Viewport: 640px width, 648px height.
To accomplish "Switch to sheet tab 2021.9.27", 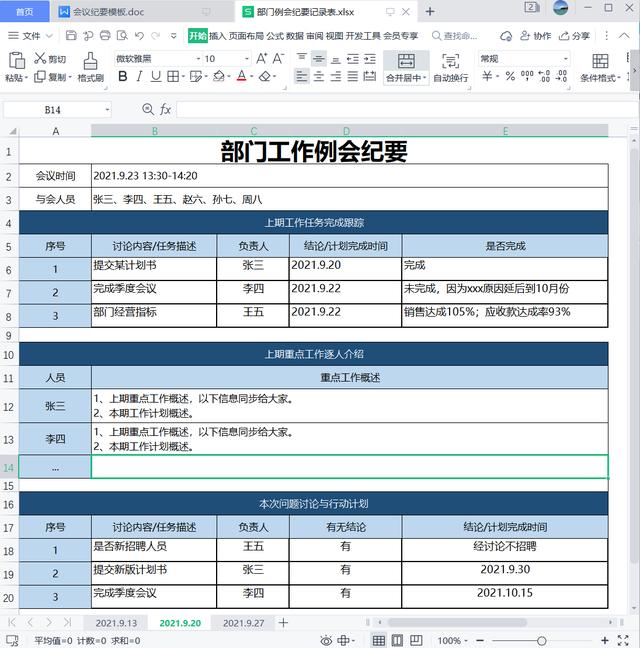I will 243,623.
